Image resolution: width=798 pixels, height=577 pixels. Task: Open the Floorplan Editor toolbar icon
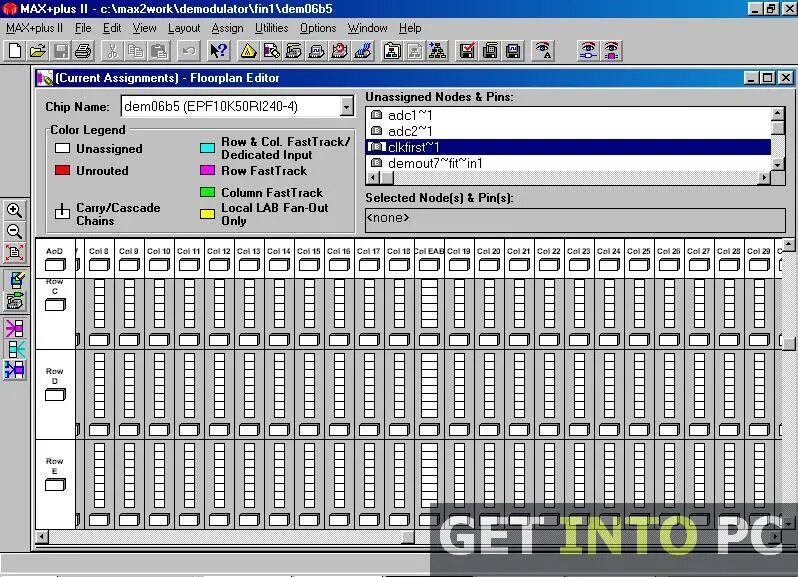[271, 51]
